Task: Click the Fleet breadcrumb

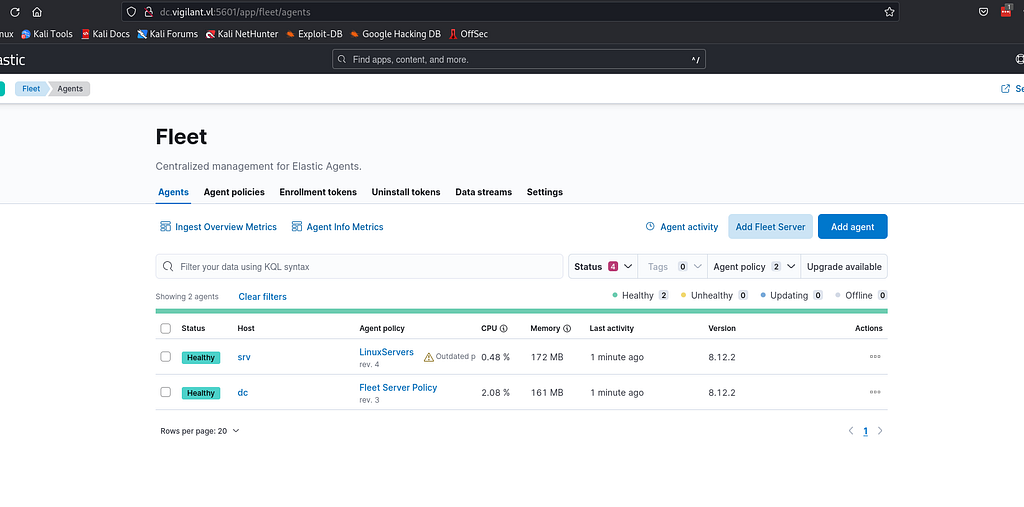Action: click(31, 89)
